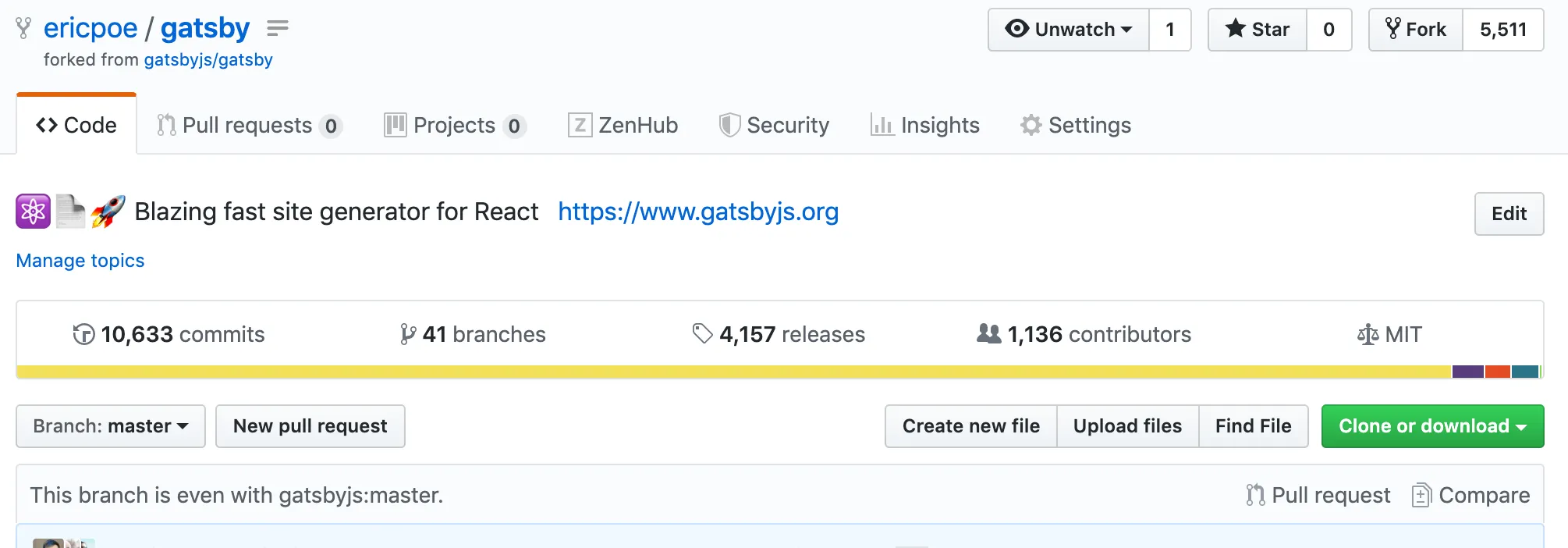
Task: Open the Clone or download dropdown
Action: point(1432,426)
